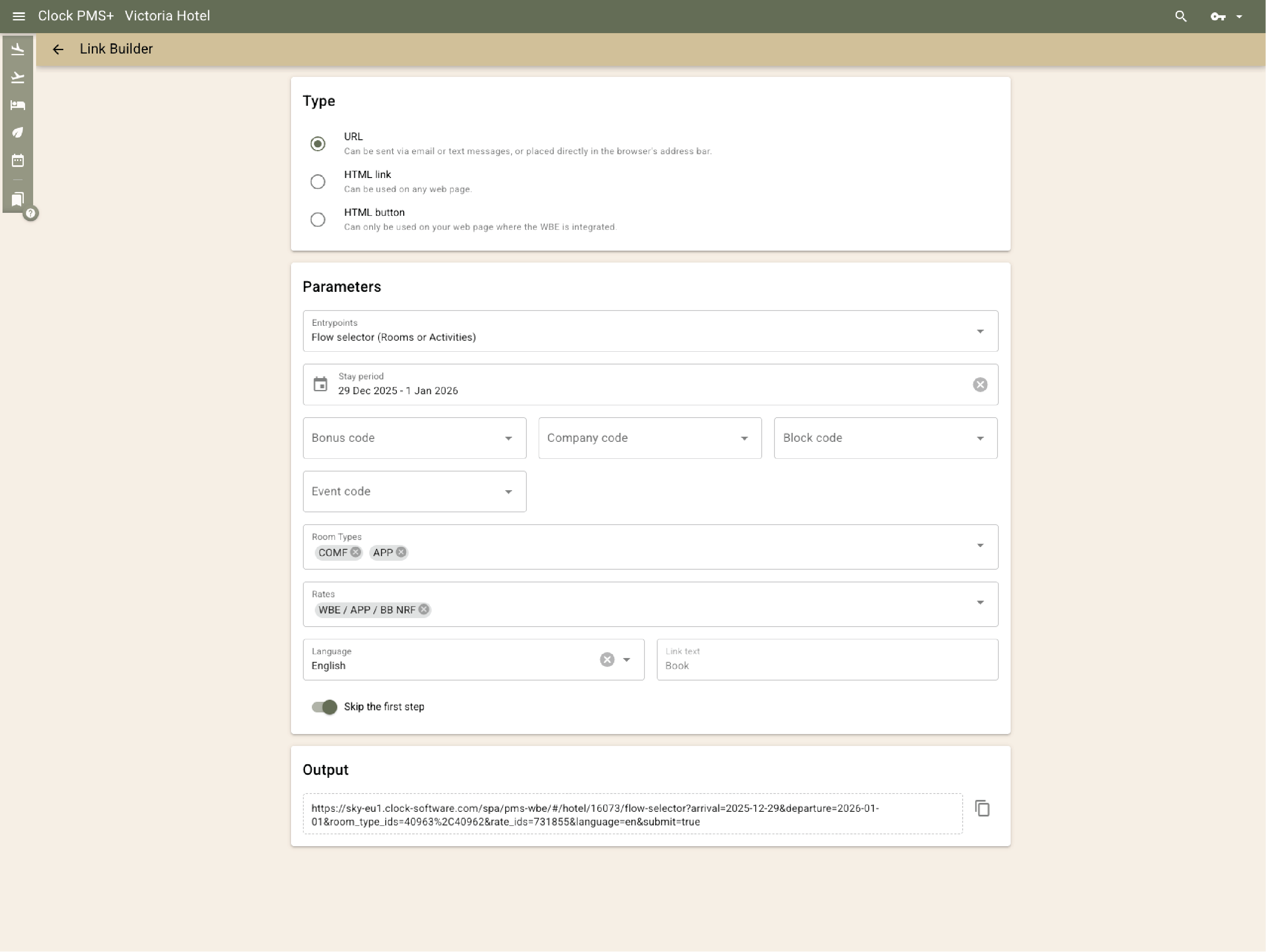Select the flight arrivals icon in sidebar

click(x=17, y=49)
